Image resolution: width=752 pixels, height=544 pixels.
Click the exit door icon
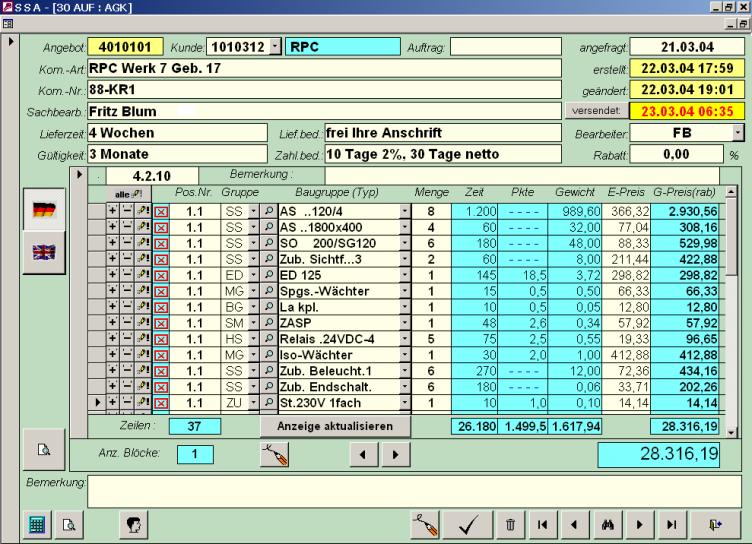[x=712, y=524]
